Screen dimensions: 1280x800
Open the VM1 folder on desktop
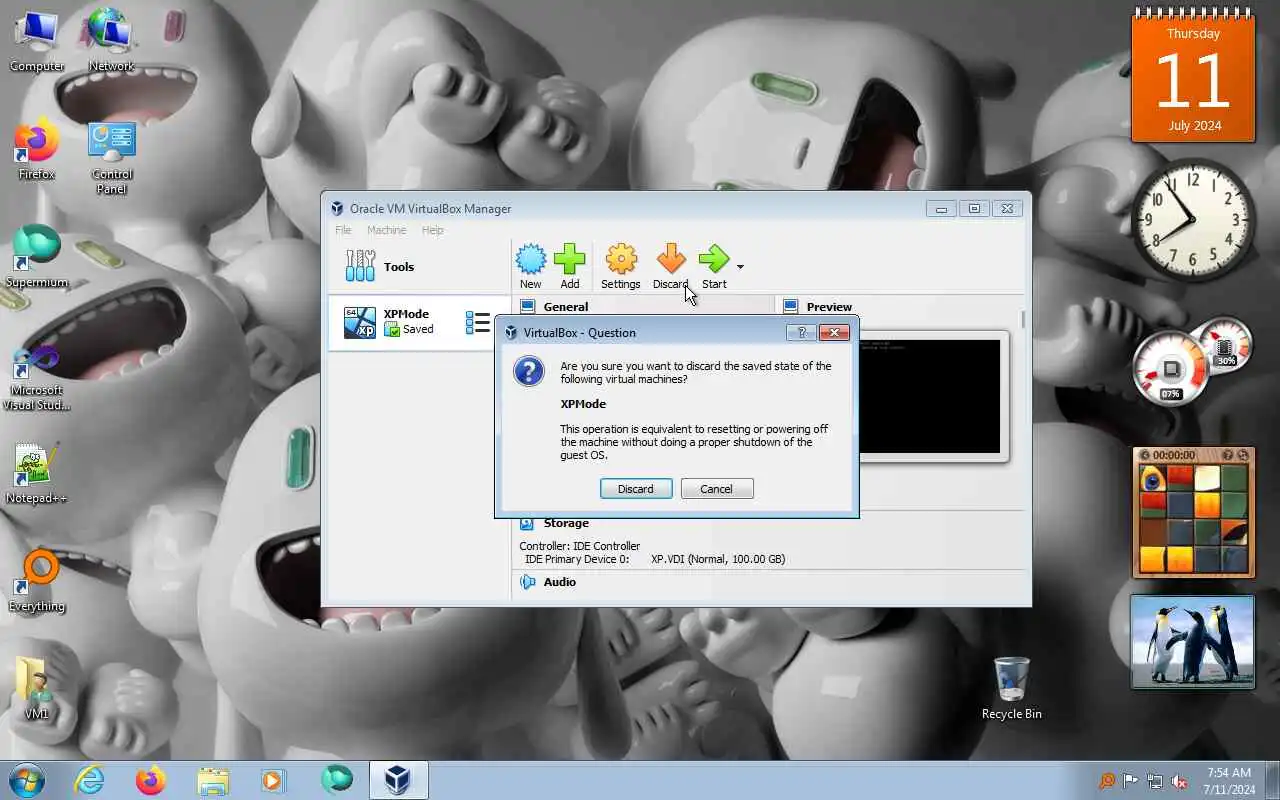click(x=37, y=688)
